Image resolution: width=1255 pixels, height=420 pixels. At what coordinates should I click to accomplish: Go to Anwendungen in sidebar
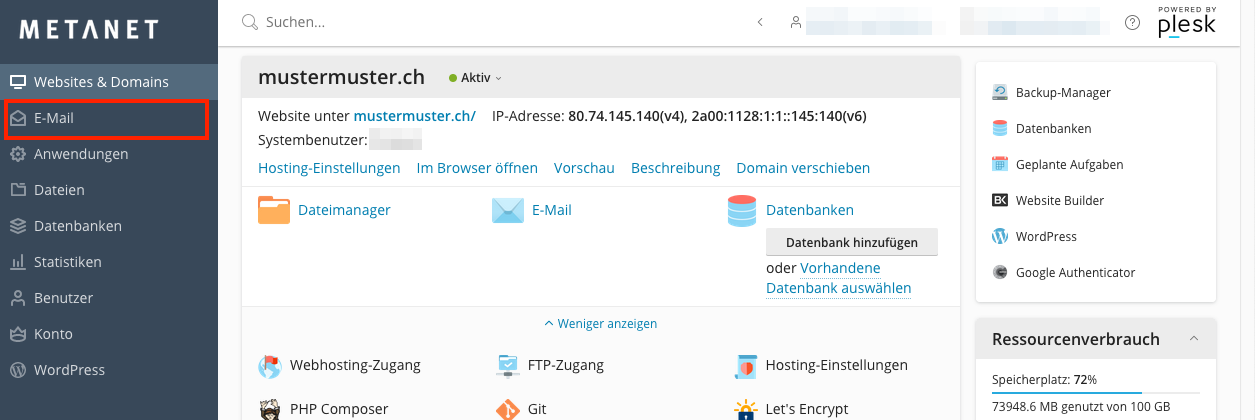[x=81, y=154]
